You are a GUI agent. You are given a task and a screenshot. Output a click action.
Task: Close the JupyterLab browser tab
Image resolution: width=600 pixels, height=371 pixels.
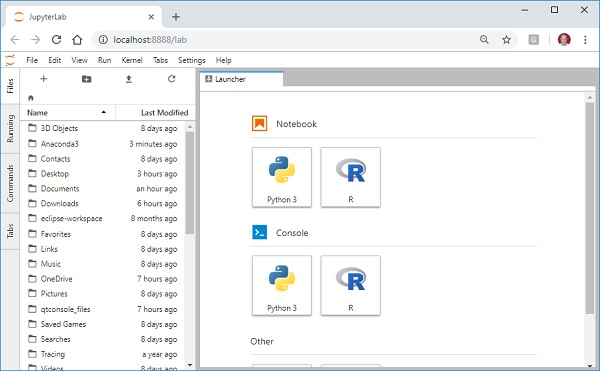pyautogui.click(x=151, y=17)
